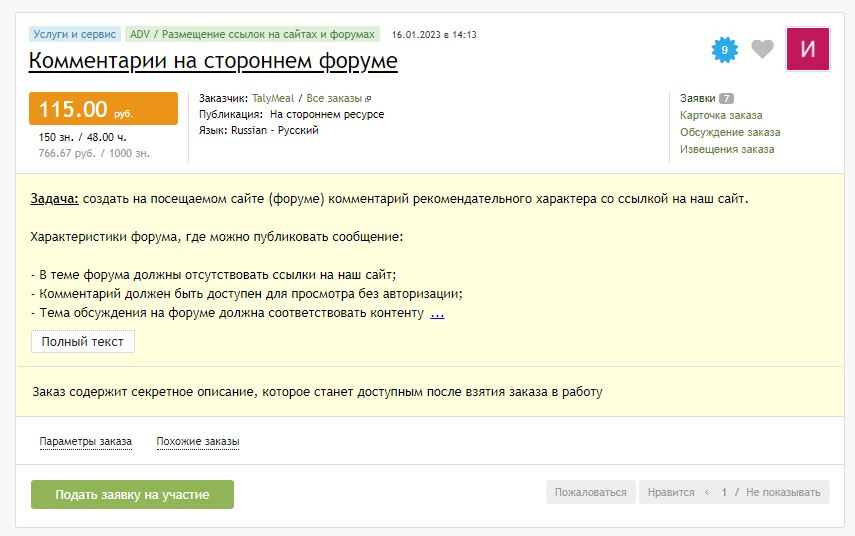
Task: Show Похожие заказы section
Action: point(198,441)
